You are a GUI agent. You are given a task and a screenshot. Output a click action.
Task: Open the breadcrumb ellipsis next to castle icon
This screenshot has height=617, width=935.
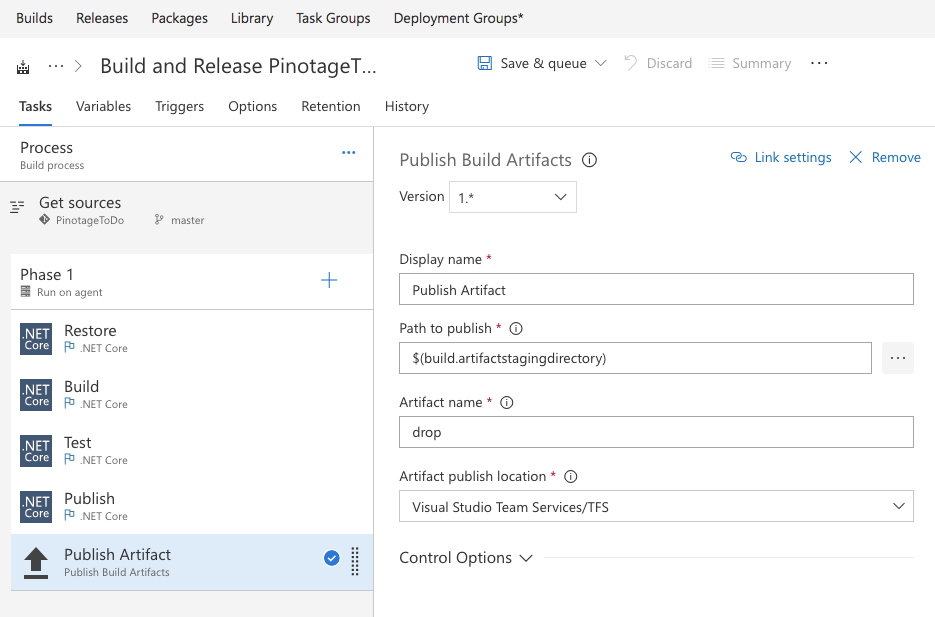point(56,66)
